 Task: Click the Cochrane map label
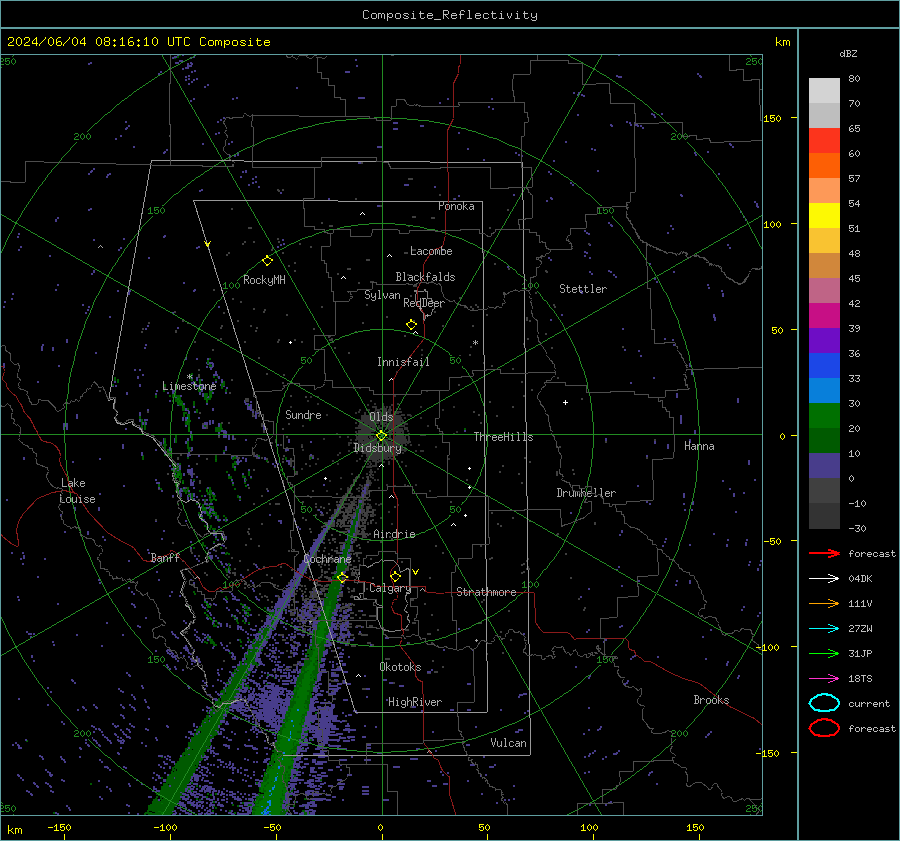point(327,559)
